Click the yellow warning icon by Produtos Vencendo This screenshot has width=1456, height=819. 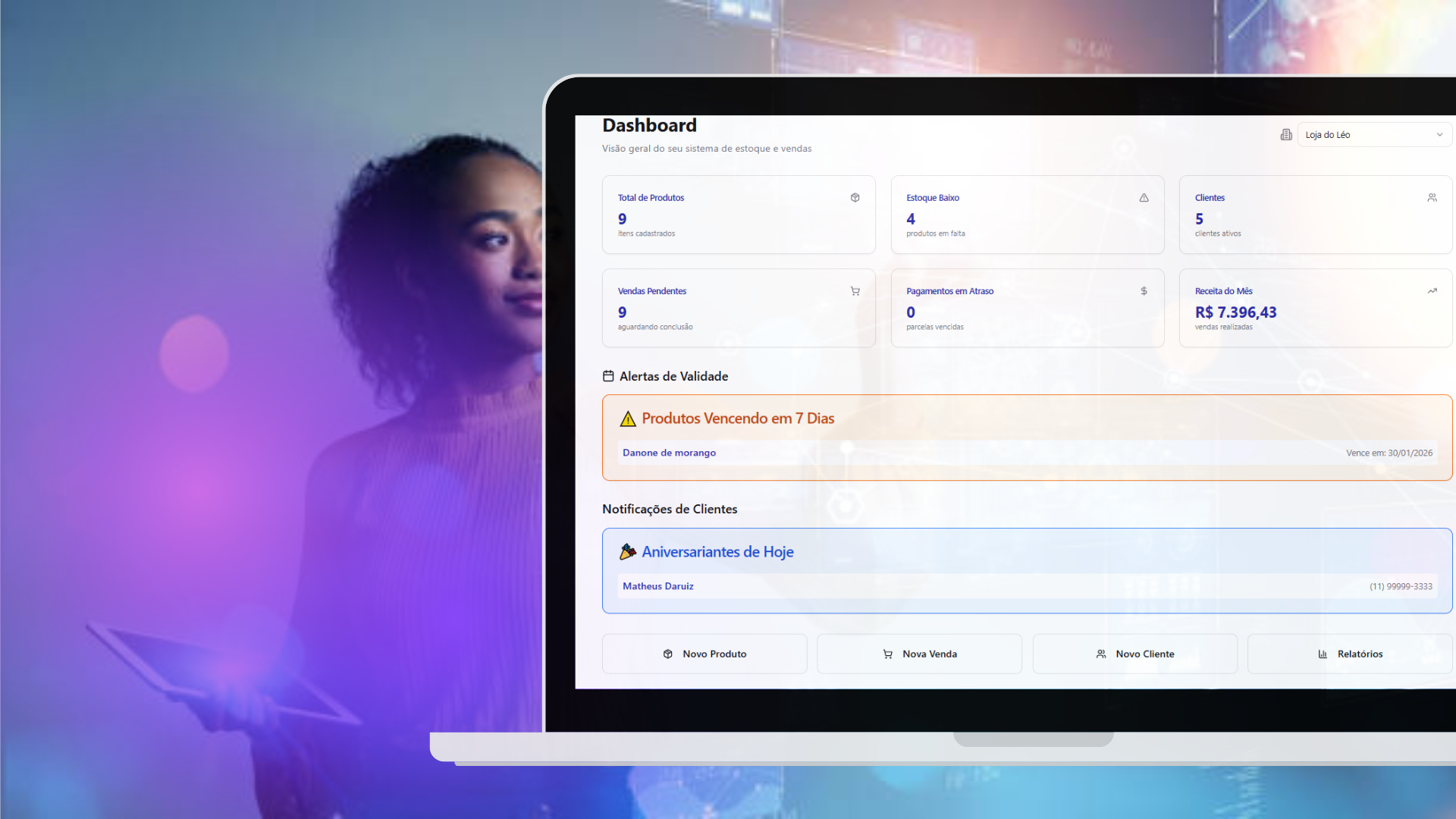point(628,419)
